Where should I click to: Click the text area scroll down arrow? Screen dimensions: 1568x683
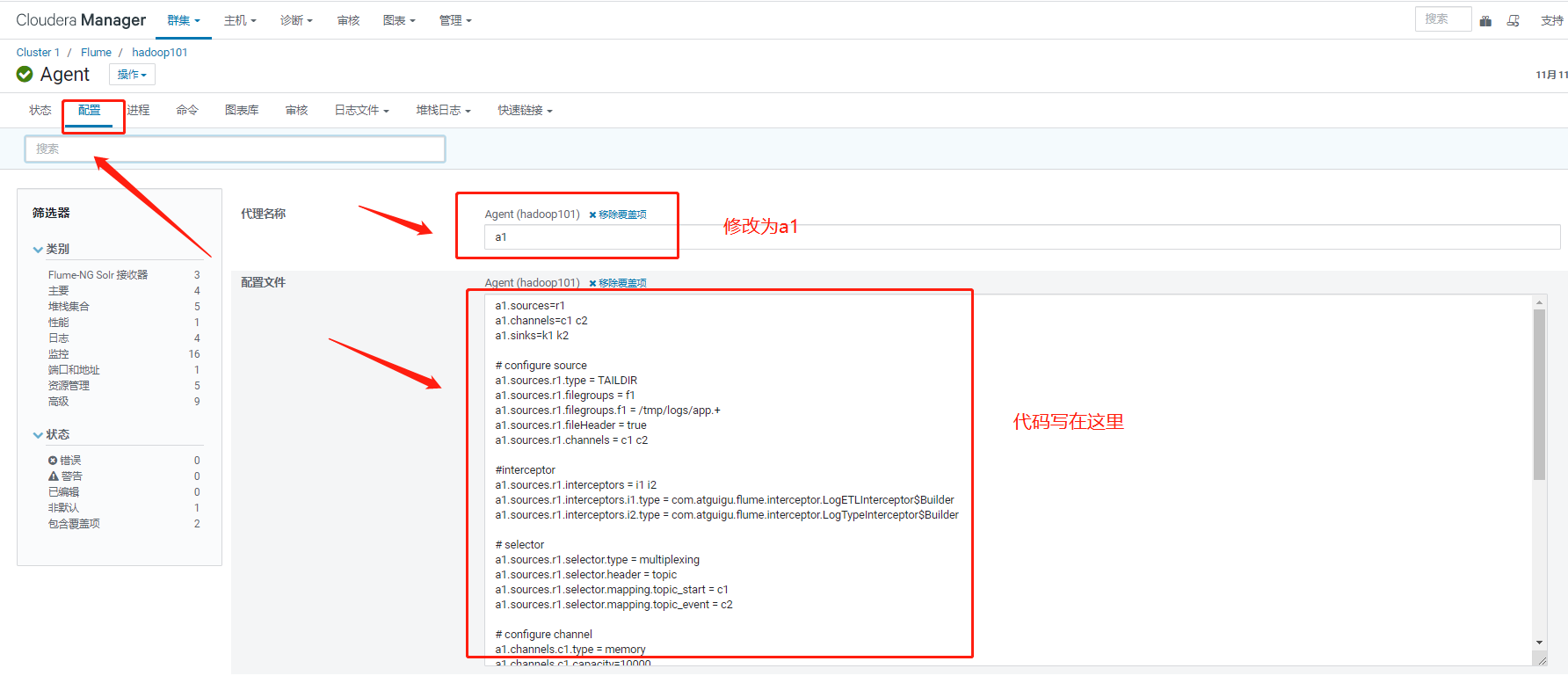point(1539,643)
